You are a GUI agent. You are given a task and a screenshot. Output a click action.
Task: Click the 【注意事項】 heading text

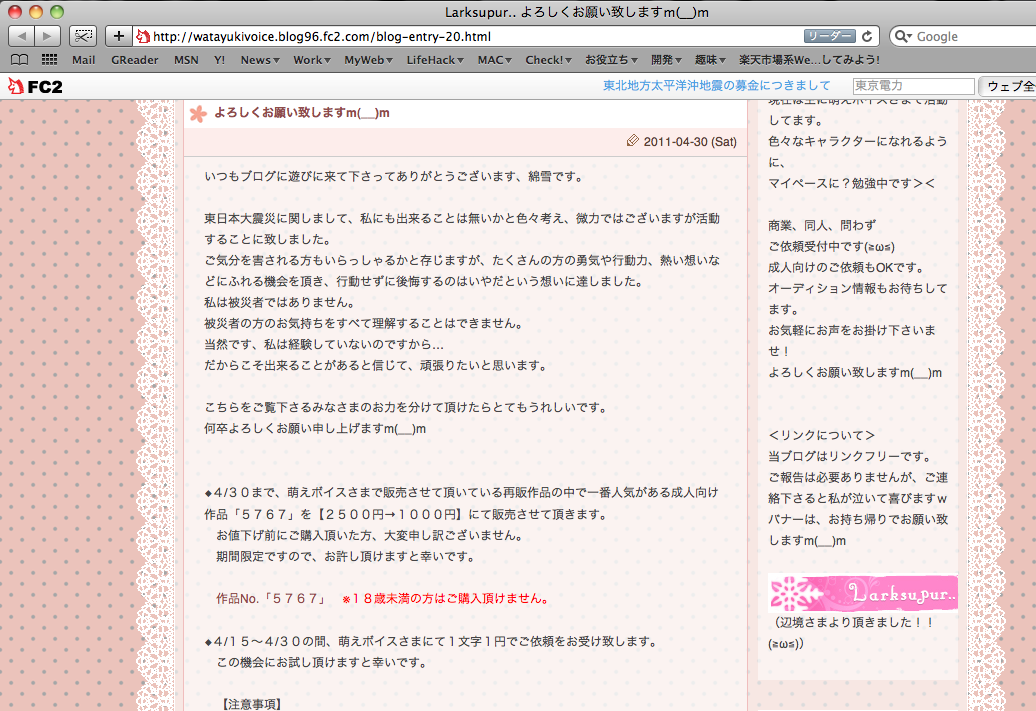(251, 704)
